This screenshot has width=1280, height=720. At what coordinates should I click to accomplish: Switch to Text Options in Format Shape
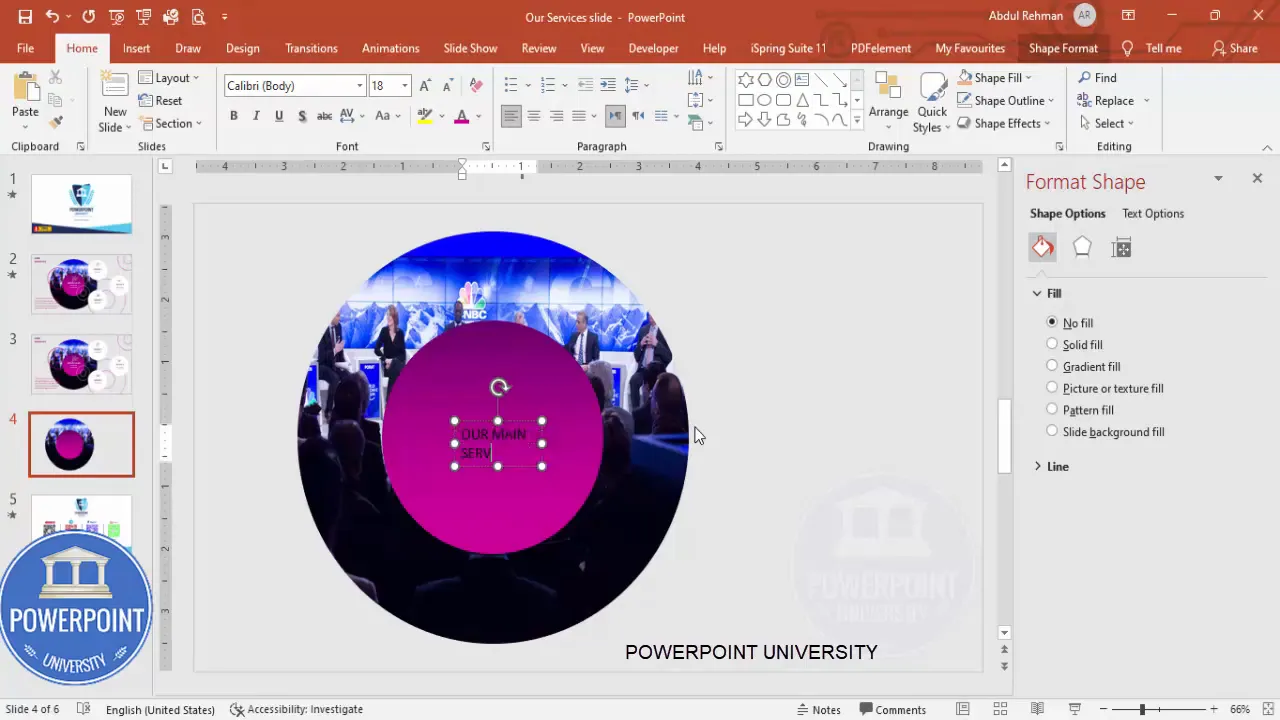[1152, 213]
